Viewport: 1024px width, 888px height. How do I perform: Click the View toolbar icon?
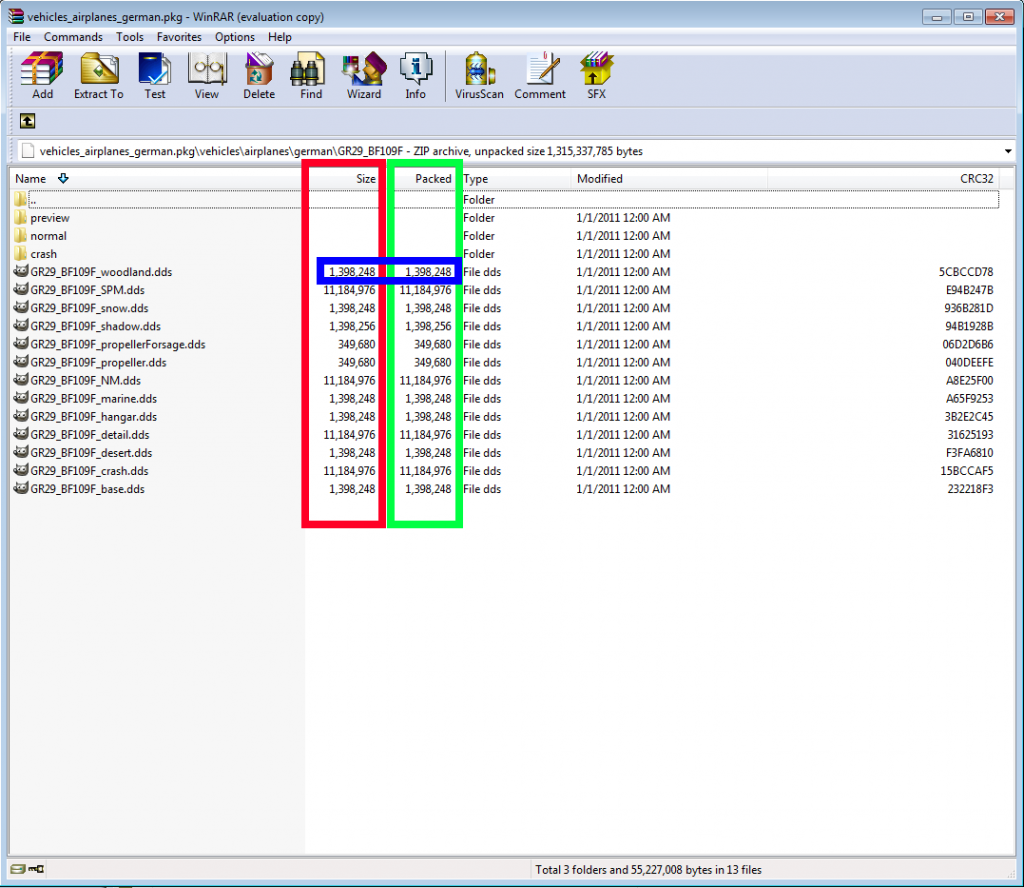coord(206,75)
